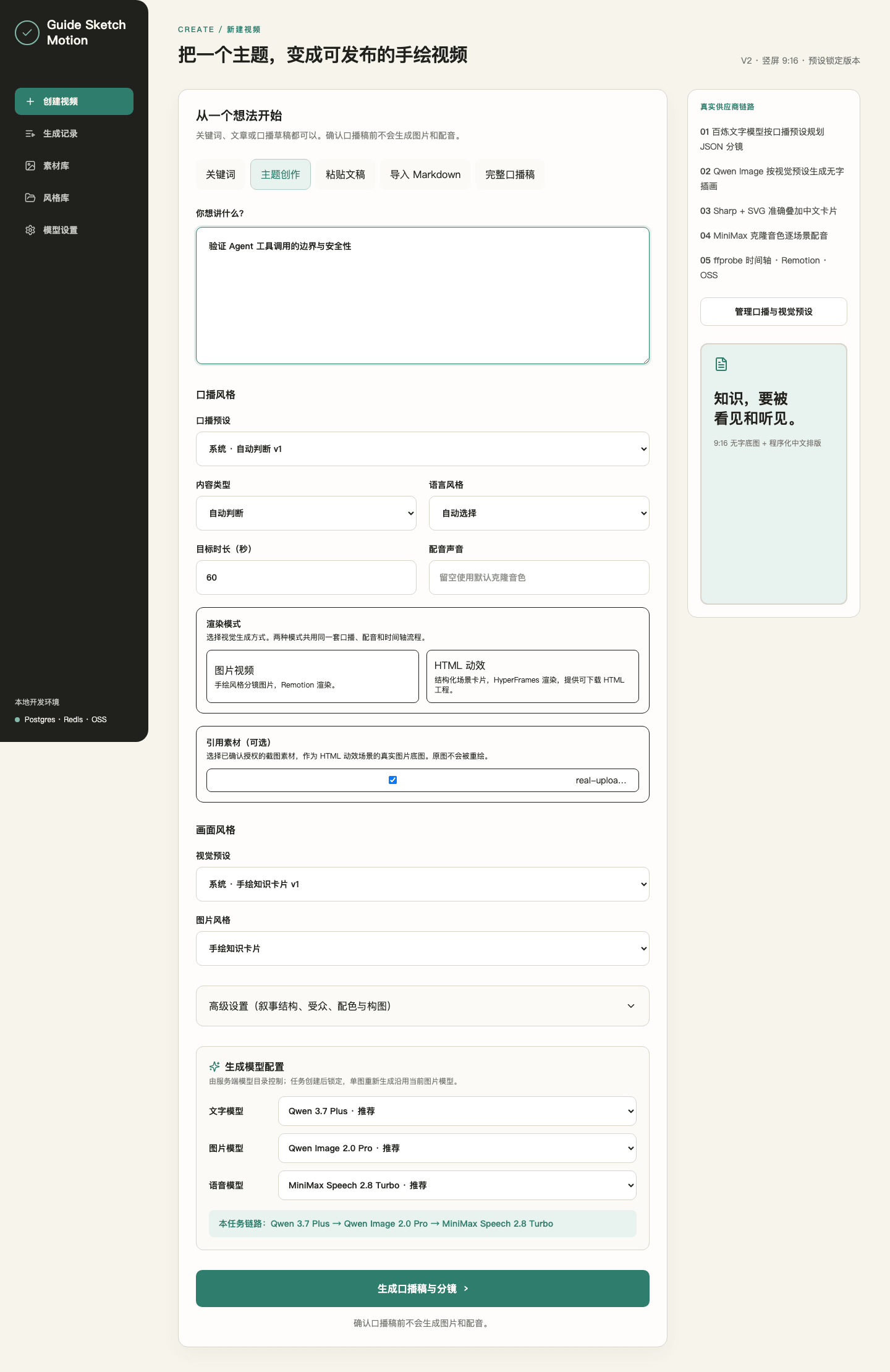The image size is (890, 1372).
Task: Click the 目标时长 input field
Action: coord(306,577)
